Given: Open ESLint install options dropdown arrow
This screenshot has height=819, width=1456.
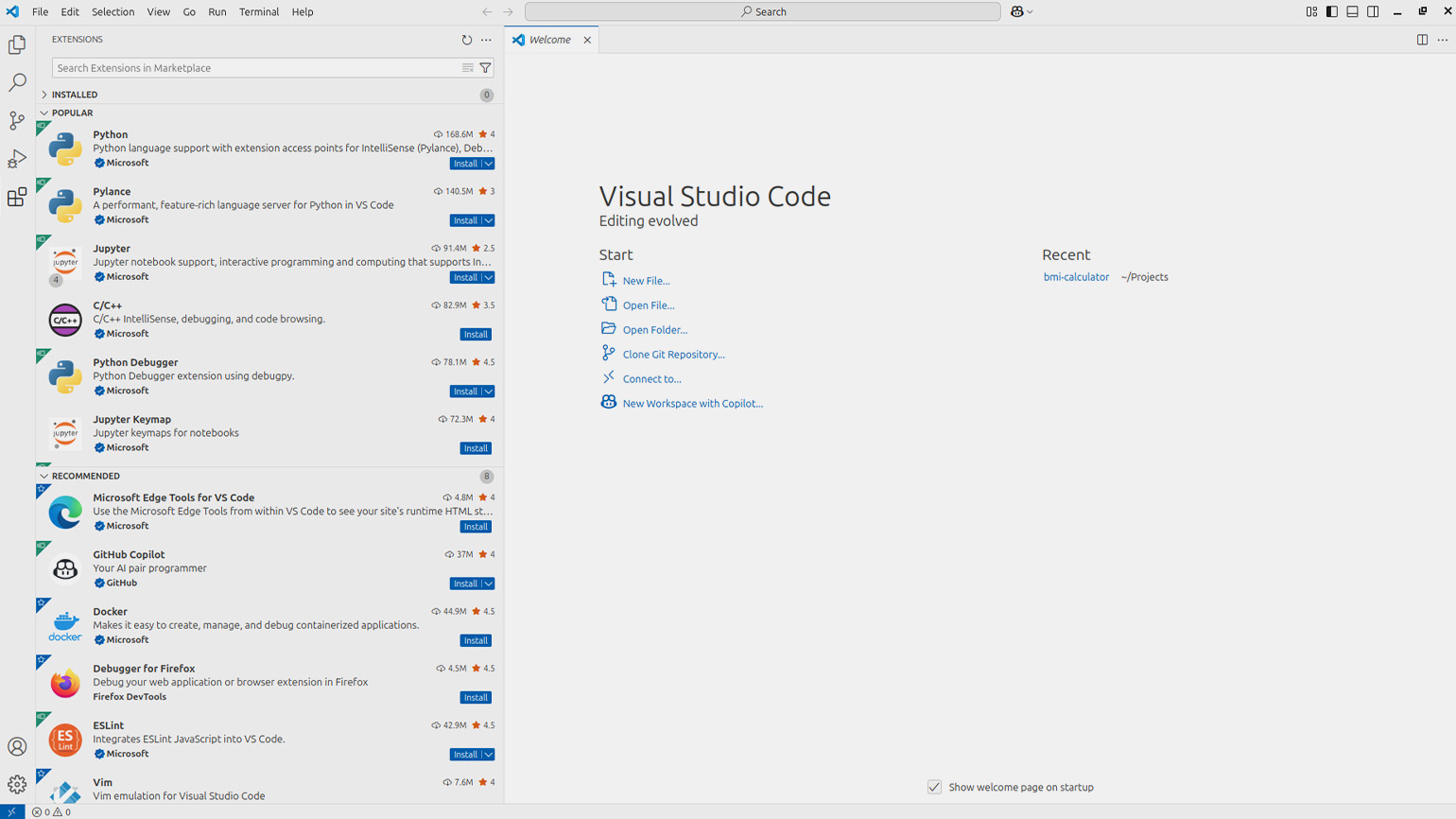Looking at the screenshot, I should click(489, 755).
